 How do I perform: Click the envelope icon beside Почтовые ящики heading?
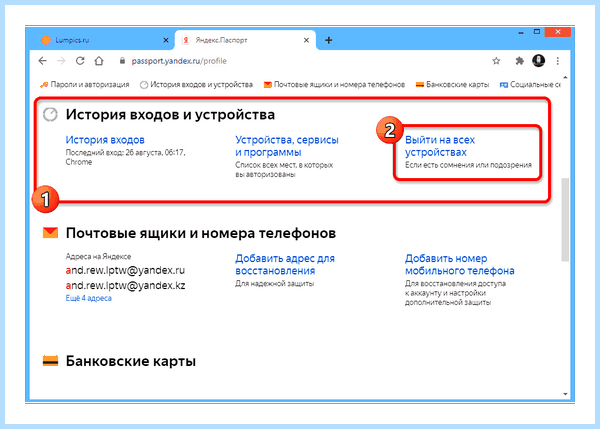(x=50, y=233)
